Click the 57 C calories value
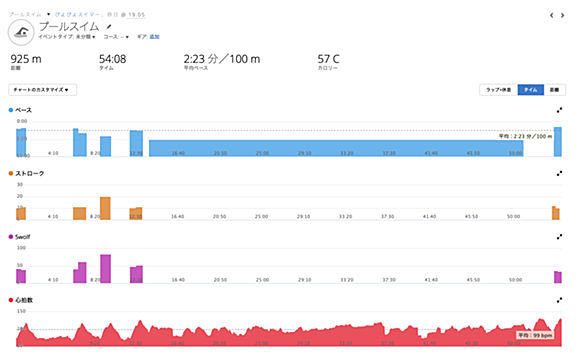The image size is (586, 363). (x=329, y=59)
